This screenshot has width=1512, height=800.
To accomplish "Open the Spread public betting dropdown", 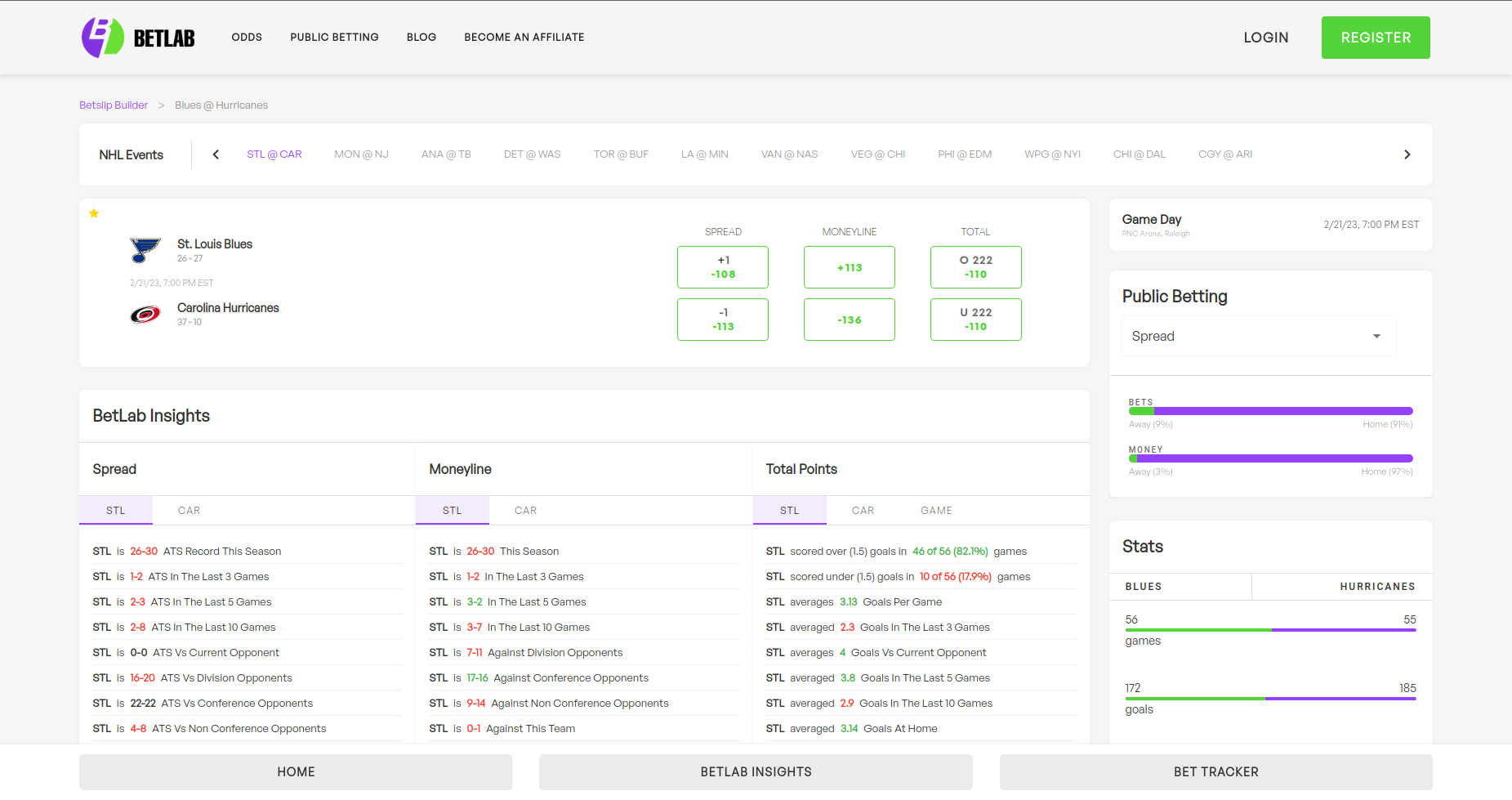I will [1259, 336].
